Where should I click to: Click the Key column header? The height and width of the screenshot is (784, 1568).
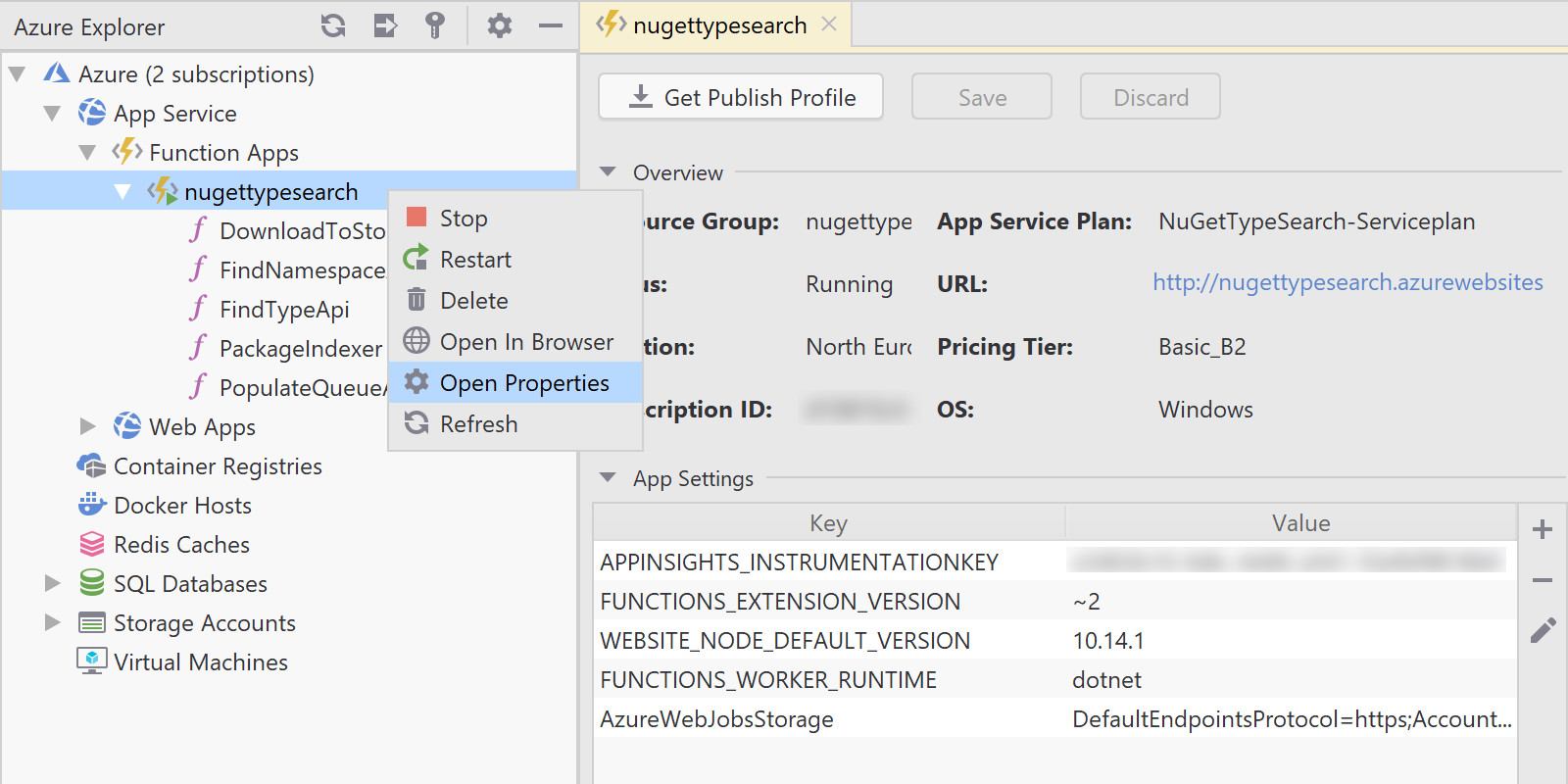point(829,522)
